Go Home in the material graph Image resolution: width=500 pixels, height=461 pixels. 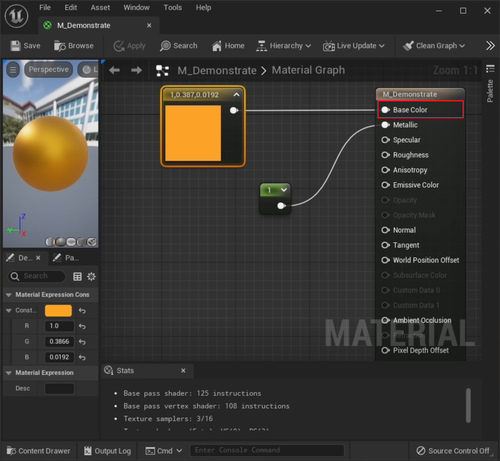point(228,46)
